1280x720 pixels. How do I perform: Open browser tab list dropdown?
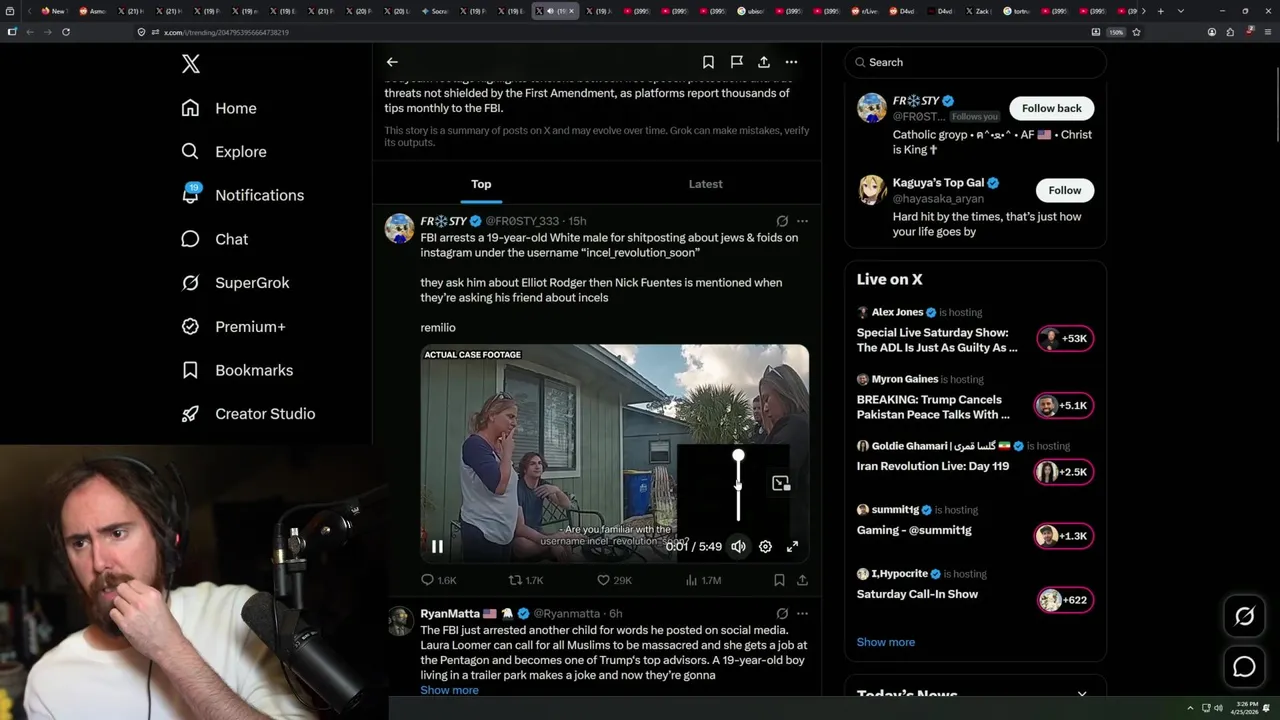[1181, 11]
